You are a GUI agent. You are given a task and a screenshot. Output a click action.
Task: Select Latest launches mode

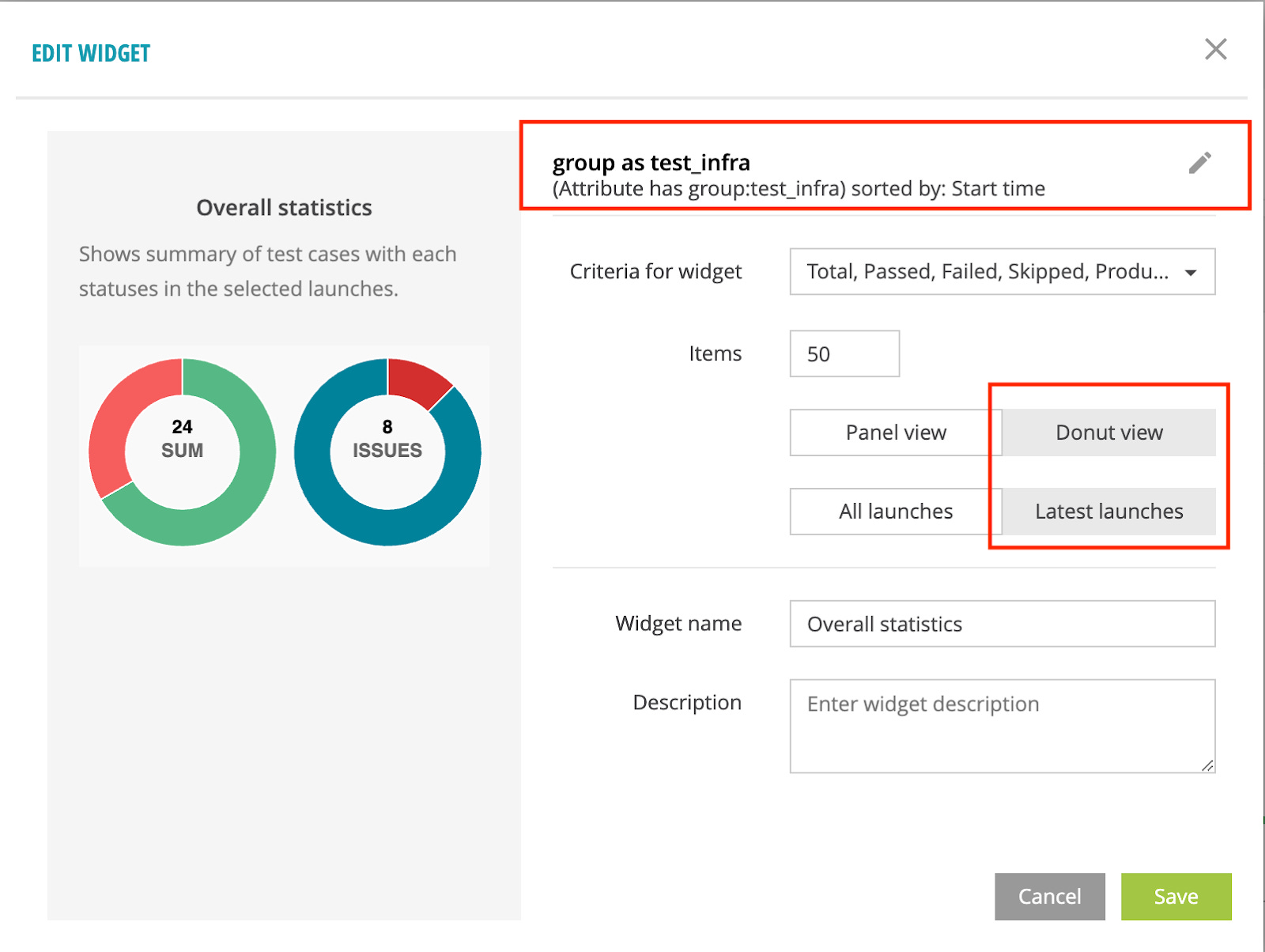click(1108, 512)
